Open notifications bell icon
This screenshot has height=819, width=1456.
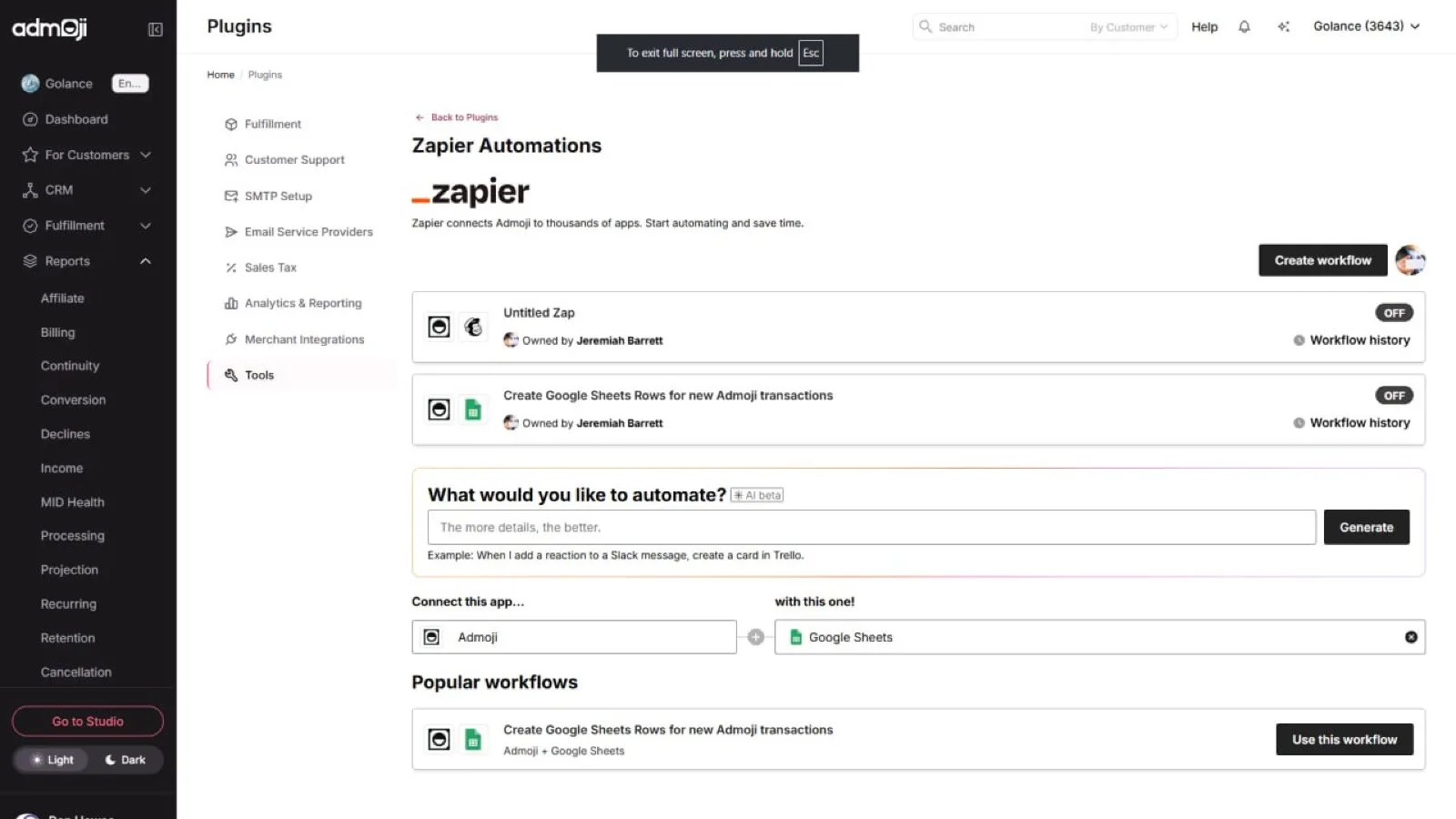pyautogui.click(x=1244, y=26)
